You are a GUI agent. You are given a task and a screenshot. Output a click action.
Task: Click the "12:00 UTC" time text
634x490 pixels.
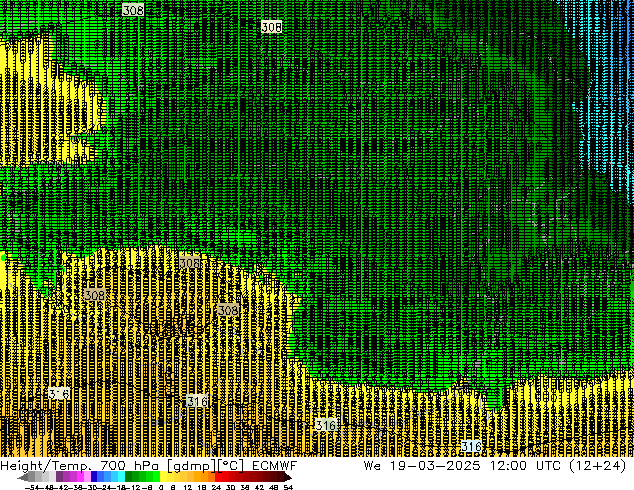point(526,466)
